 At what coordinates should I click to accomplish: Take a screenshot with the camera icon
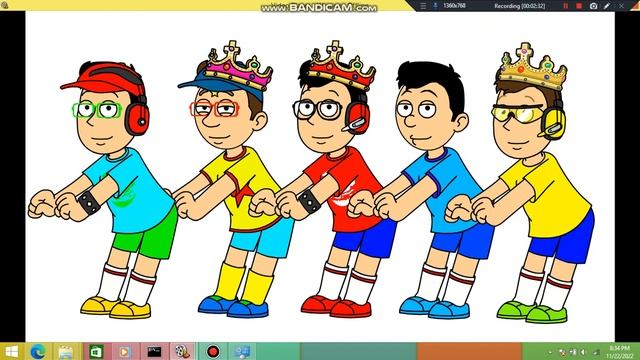(593, 6)
